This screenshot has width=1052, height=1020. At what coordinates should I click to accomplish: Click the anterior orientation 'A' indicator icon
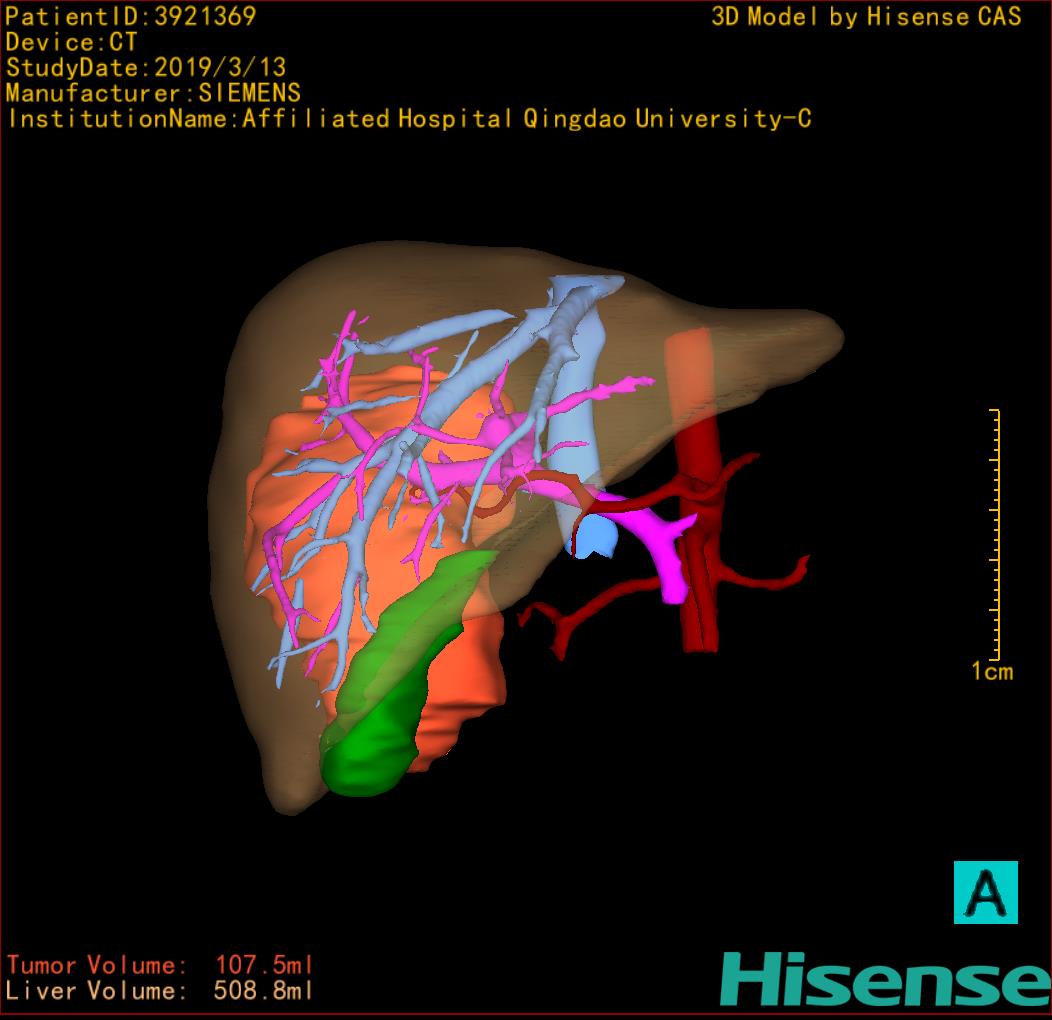985,891
